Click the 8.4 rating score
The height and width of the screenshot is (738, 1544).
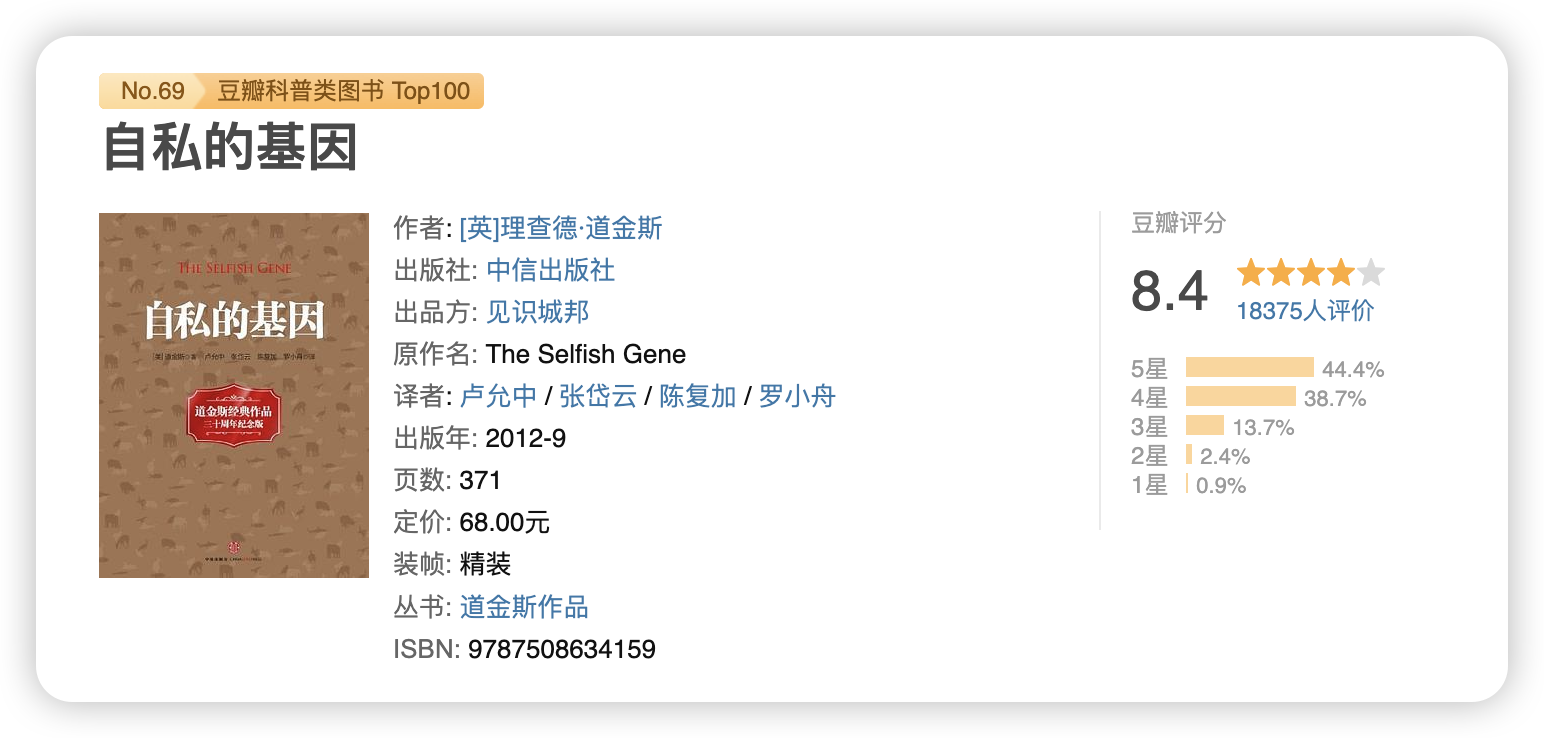1169,291
